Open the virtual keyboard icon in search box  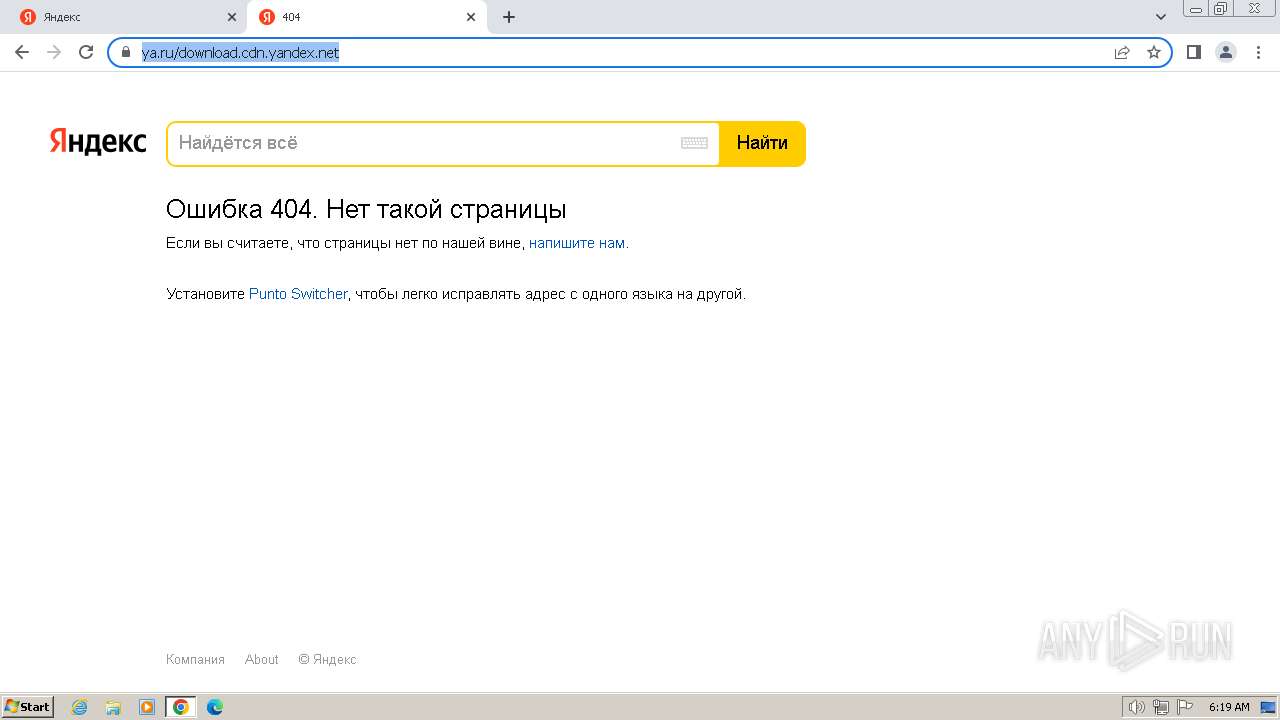pyautogui.click(x=694, y=143)
